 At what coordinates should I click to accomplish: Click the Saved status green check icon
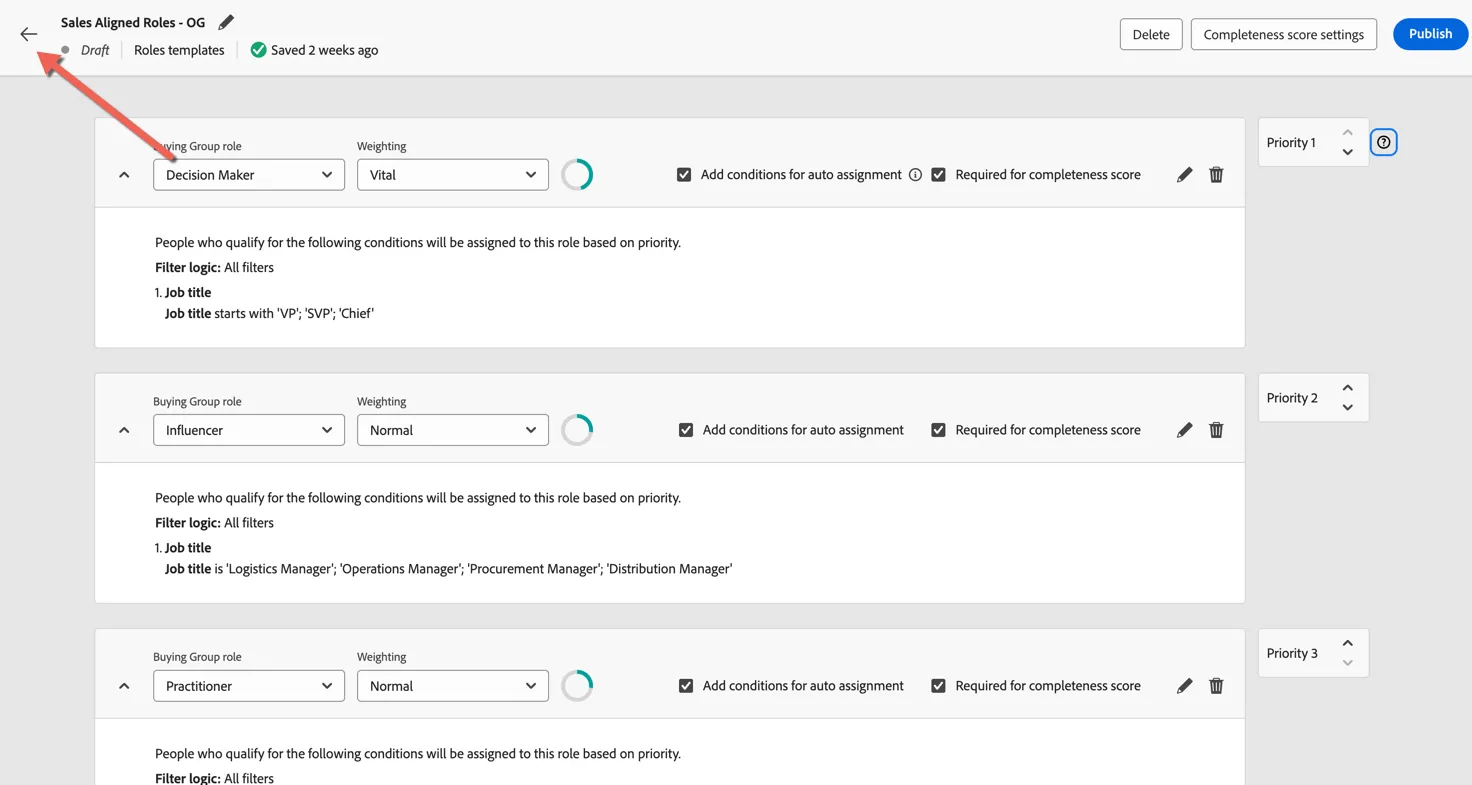(x=258, y=50)
